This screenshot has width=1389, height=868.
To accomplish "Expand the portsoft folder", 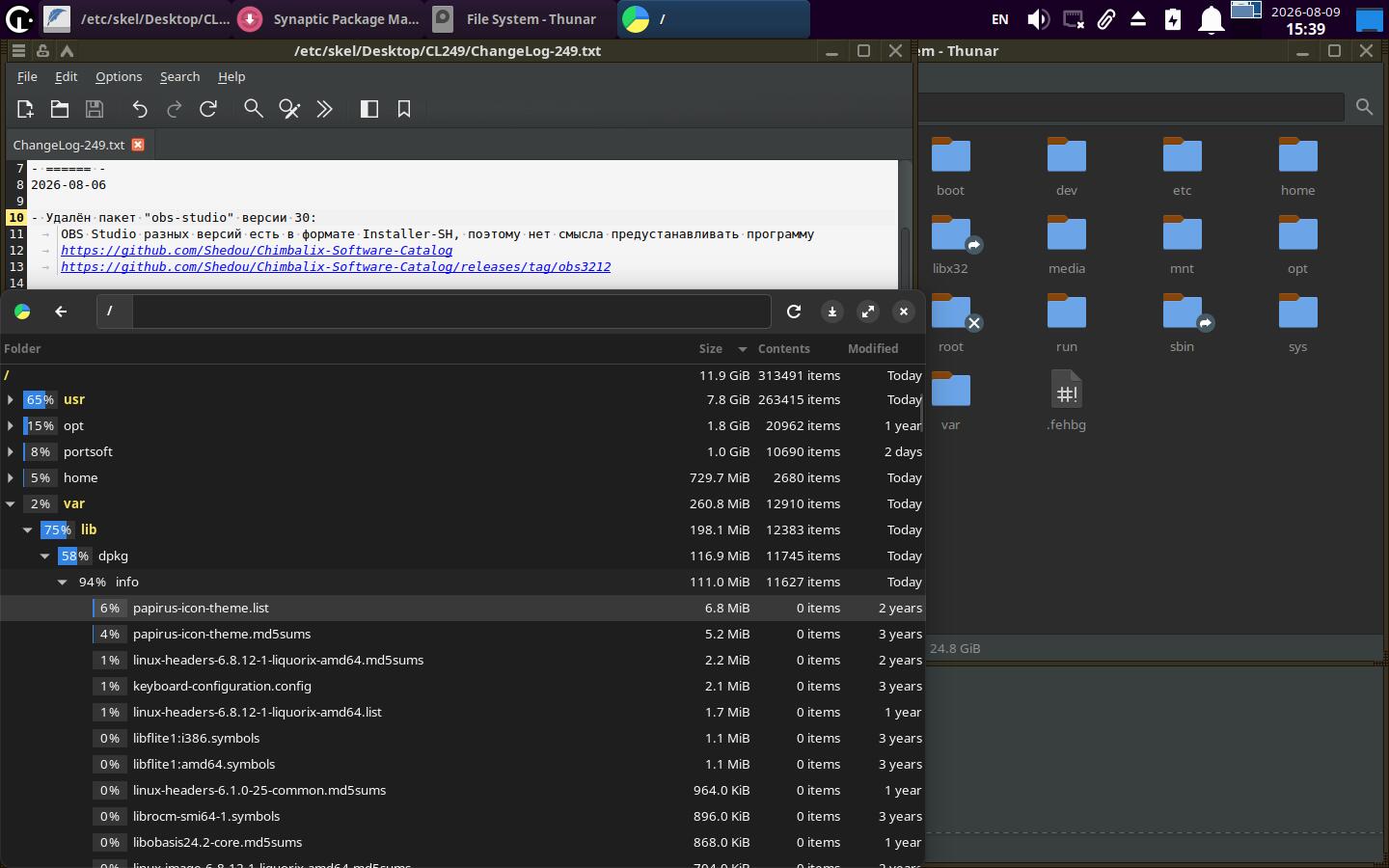I will (x=11, y=452).
